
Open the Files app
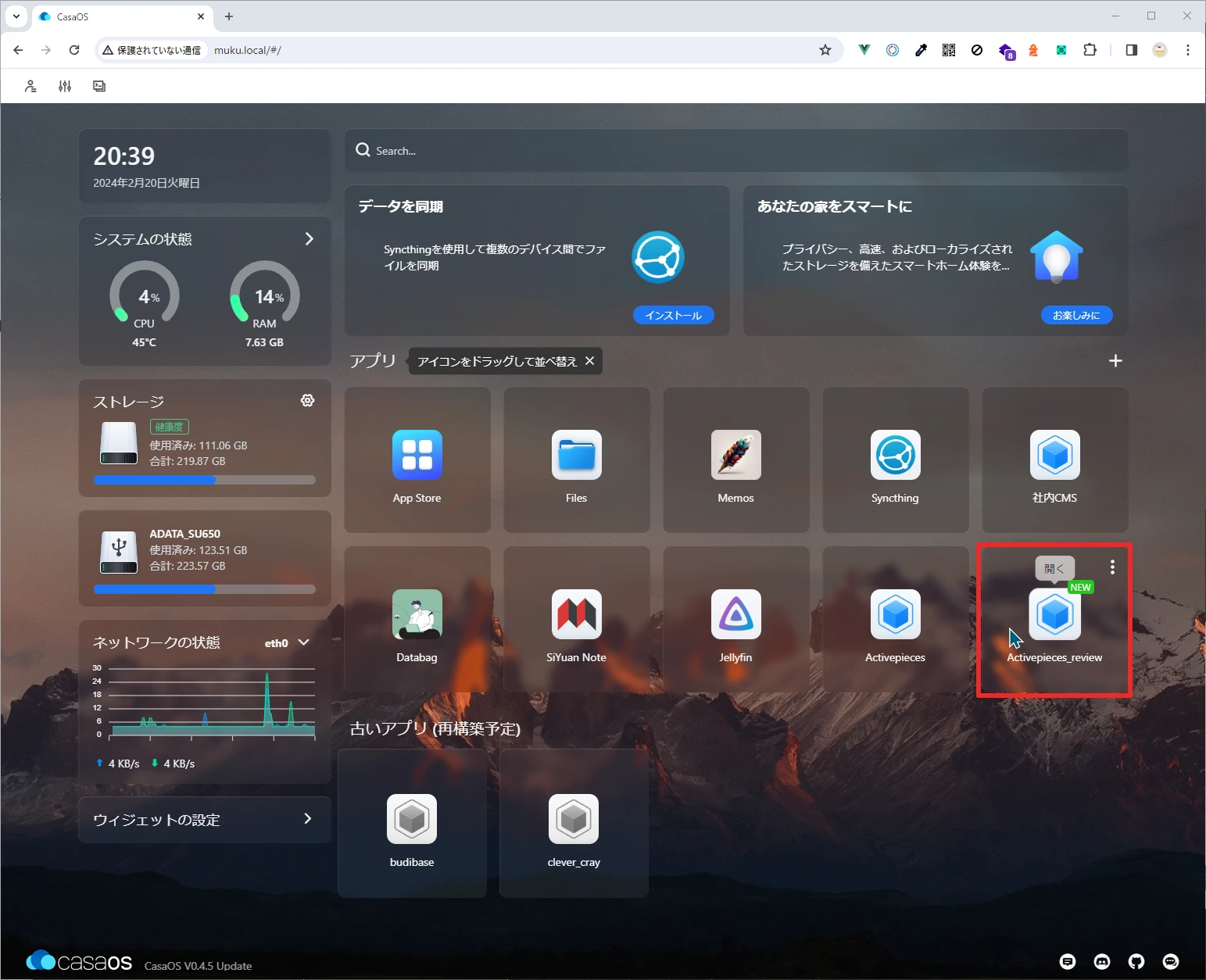[577, 455]
